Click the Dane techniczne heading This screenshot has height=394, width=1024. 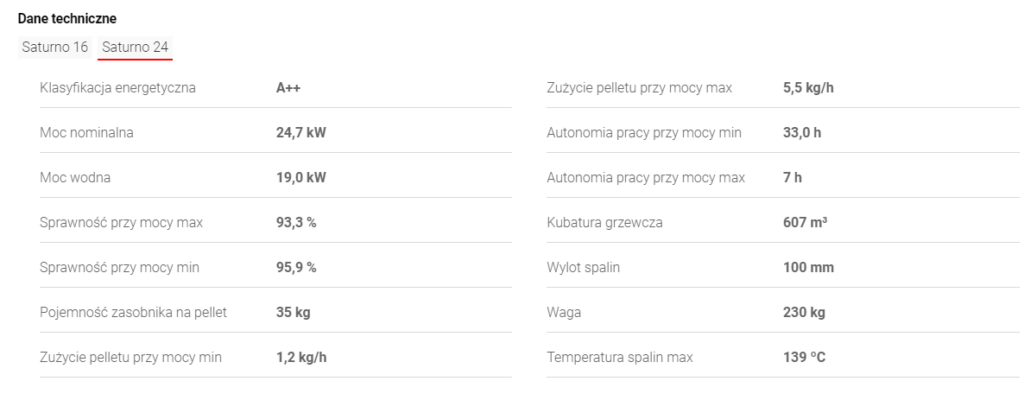click(67, 19)
